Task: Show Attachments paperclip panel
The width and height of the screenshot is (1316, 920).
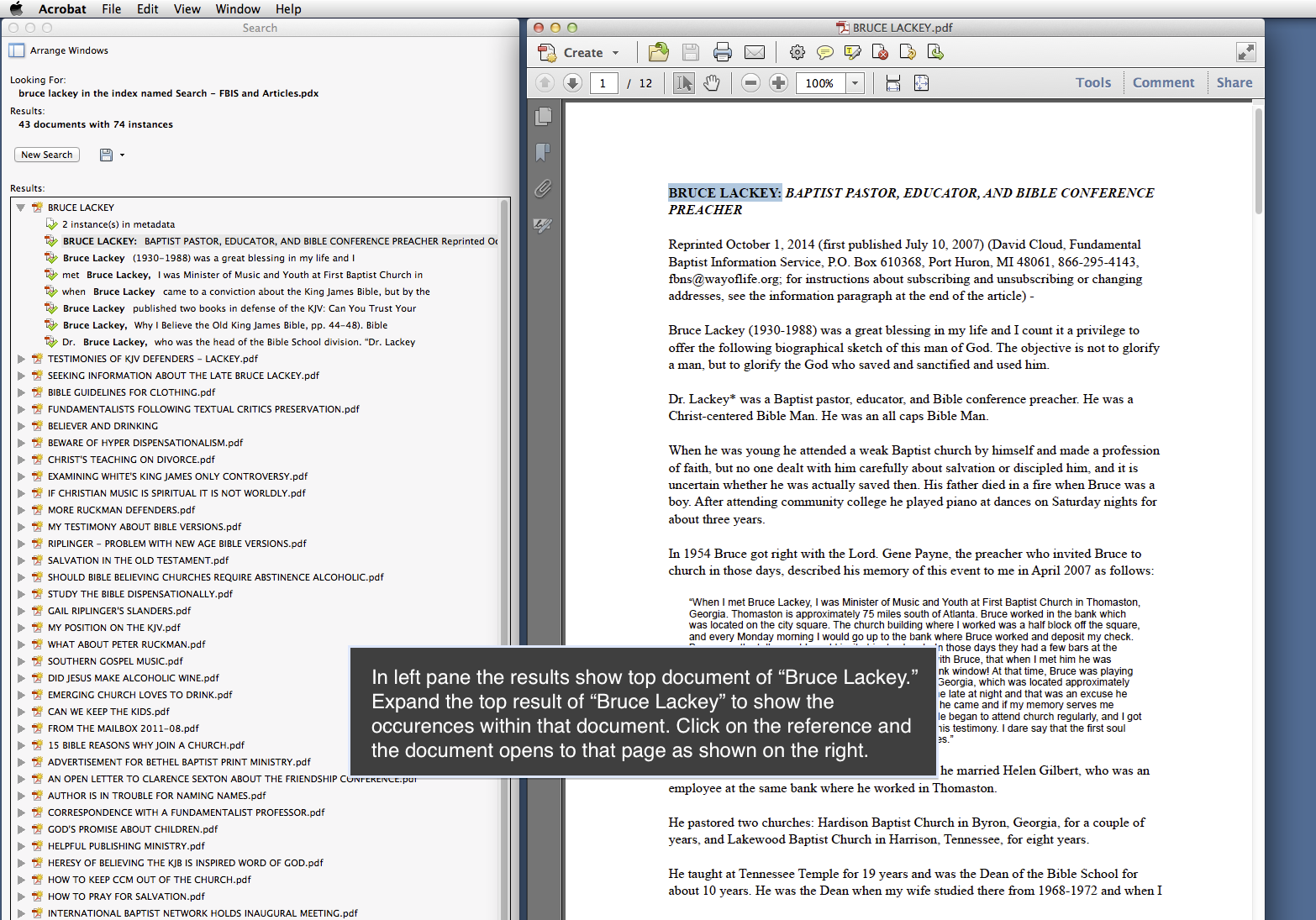Action: click(x=543, y=188)
